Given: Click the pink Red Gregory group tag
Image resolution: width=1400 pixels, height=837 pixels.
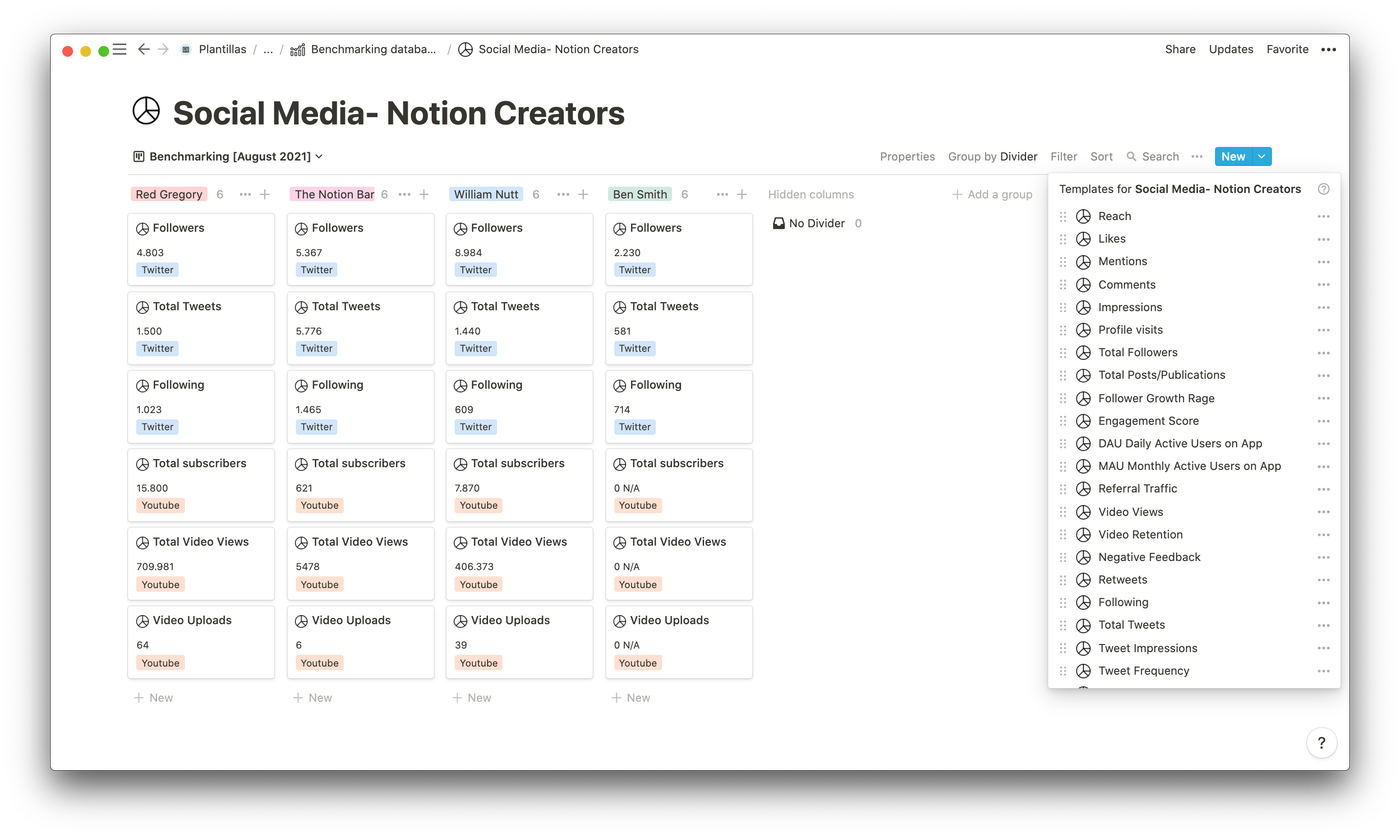Looking at the screenshot, I should point(169,194).
